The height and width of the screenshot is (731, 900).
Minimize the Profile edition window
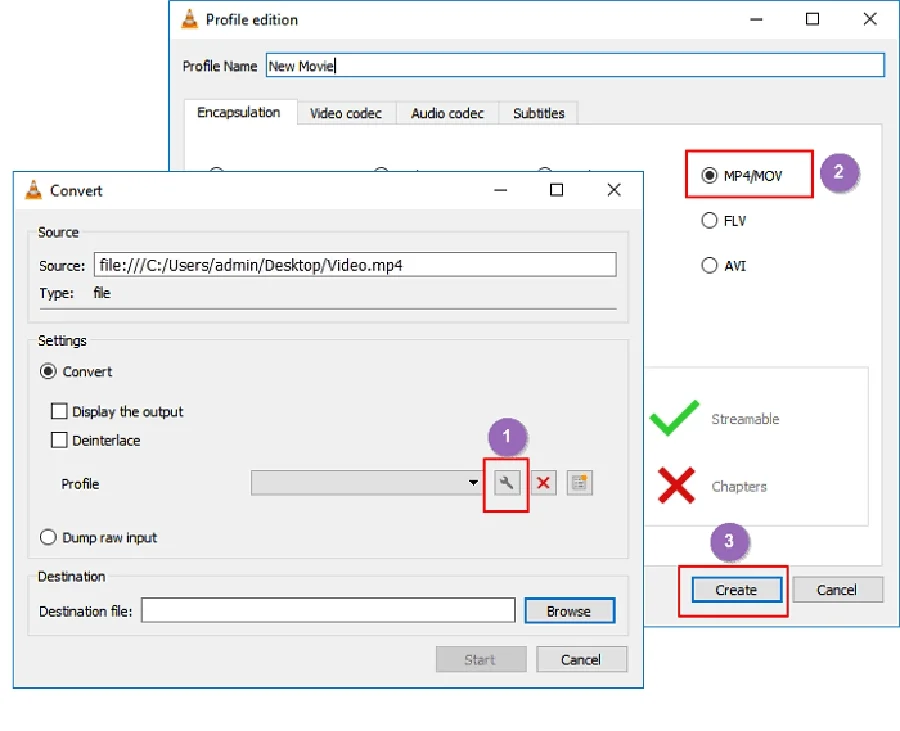point(756,19)
